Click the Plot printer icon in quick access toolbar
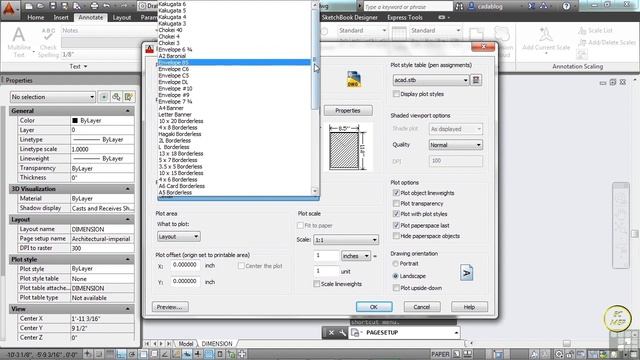The width and height of the screenshot is (640, 360). click(94, 6)
